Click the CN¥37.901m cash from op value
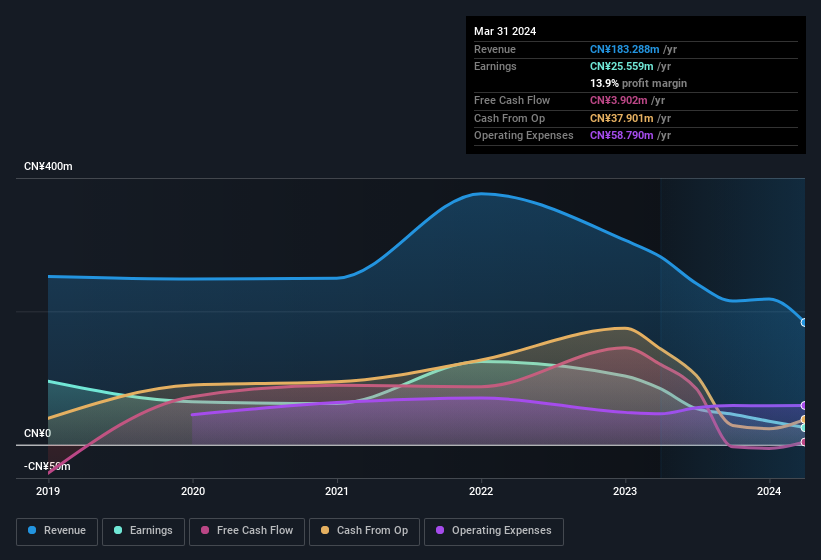Image resolution: width=821 pixels, height=560 pixels. (x=622, y=118)
